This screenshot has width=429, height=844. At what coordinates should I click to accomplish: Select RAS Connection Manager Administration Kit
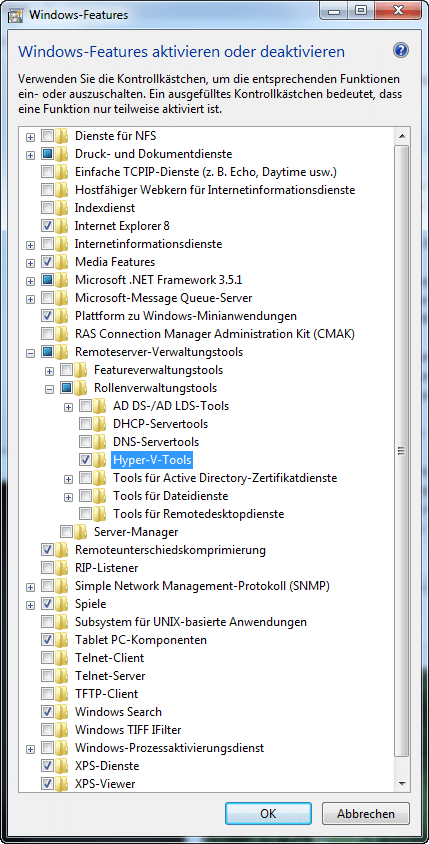[214, 334]
